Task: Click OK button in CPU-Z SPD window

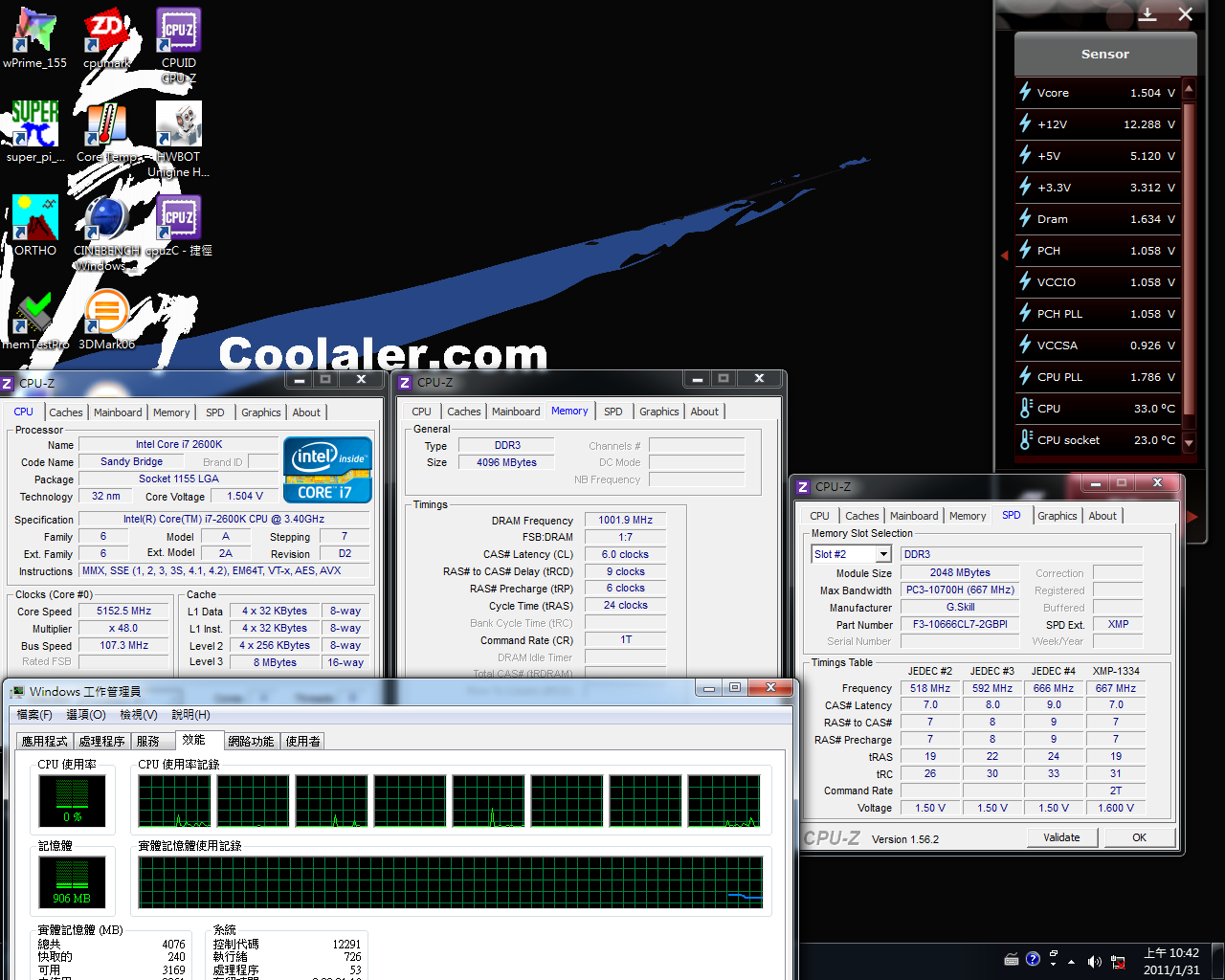Action: click(x=1139, y=837)
